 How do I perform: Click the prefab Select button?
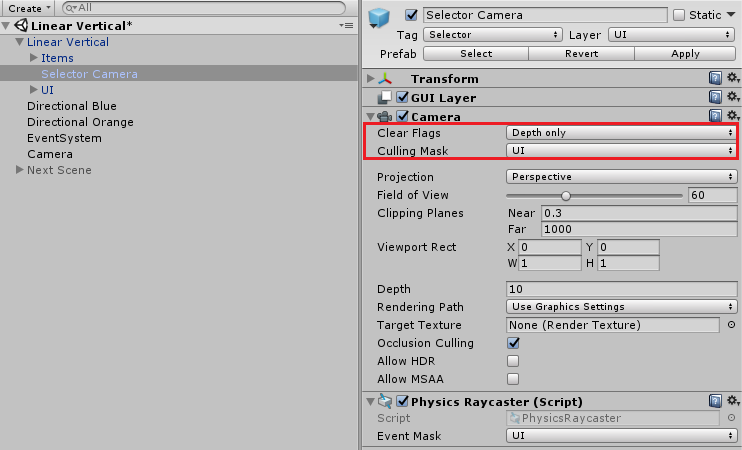click(x=476, y=53)
